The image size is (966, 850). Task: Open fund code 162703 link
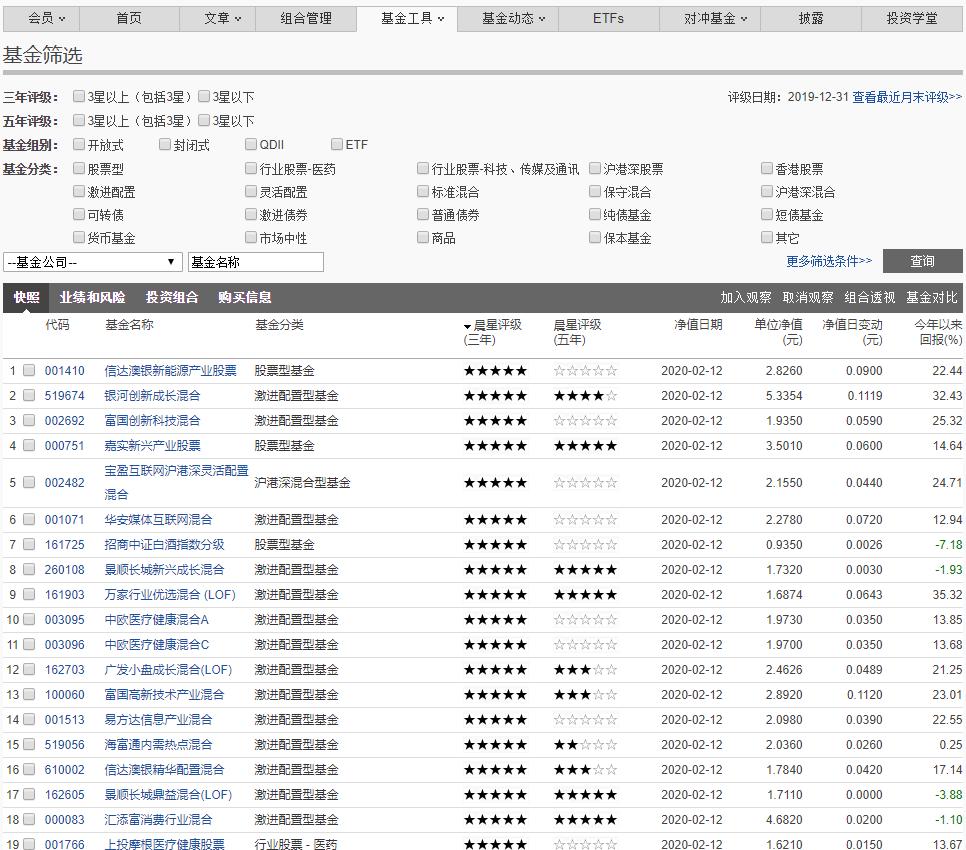pyautogui.click(x=65, y=670)
